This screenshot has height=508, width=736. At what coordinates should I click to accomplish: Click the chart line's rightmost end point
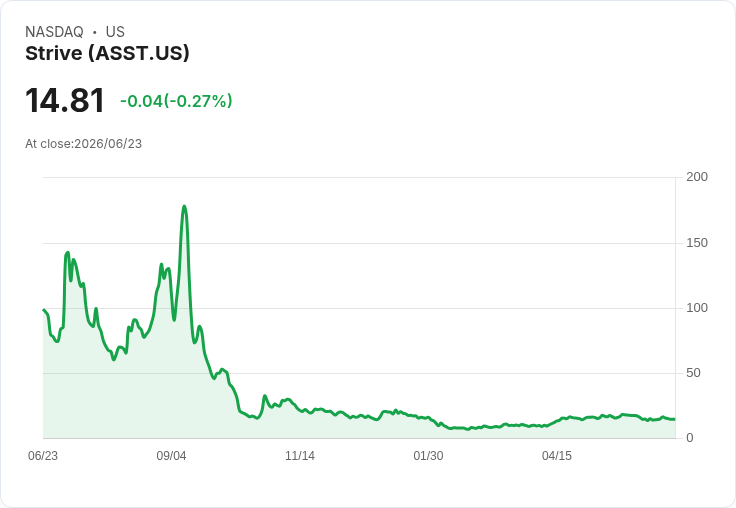tap(675, 419)
